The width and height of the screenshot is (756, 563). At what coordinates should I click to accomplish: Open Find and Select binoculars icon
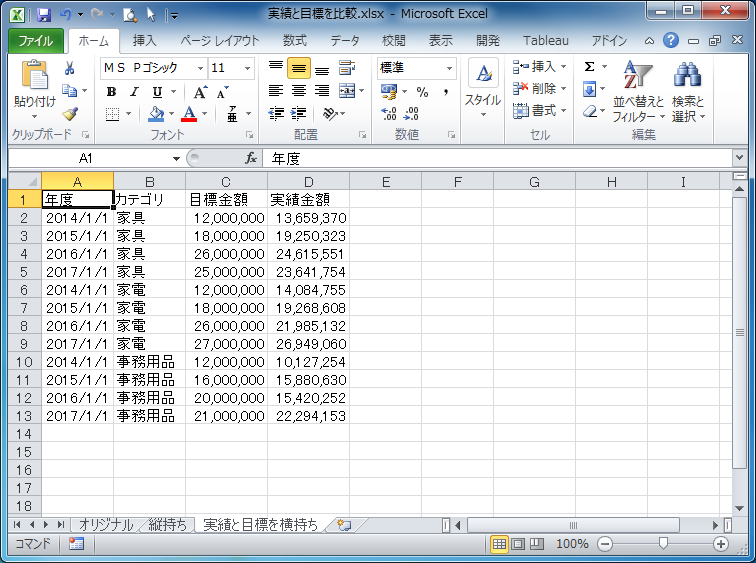[687, 90]
